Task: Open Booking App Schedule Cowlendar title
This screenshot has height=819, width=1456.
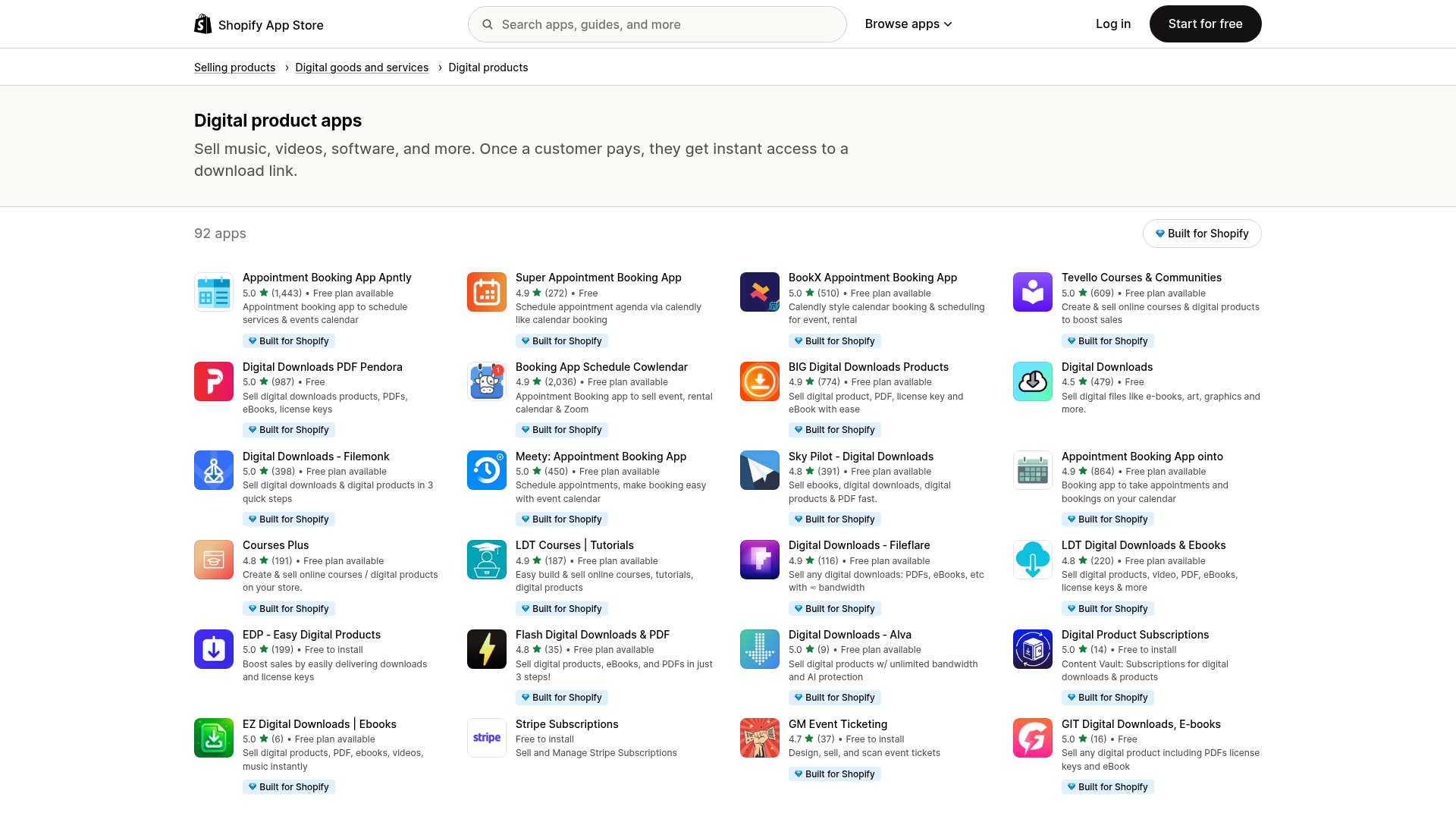Action: [601, 367]
